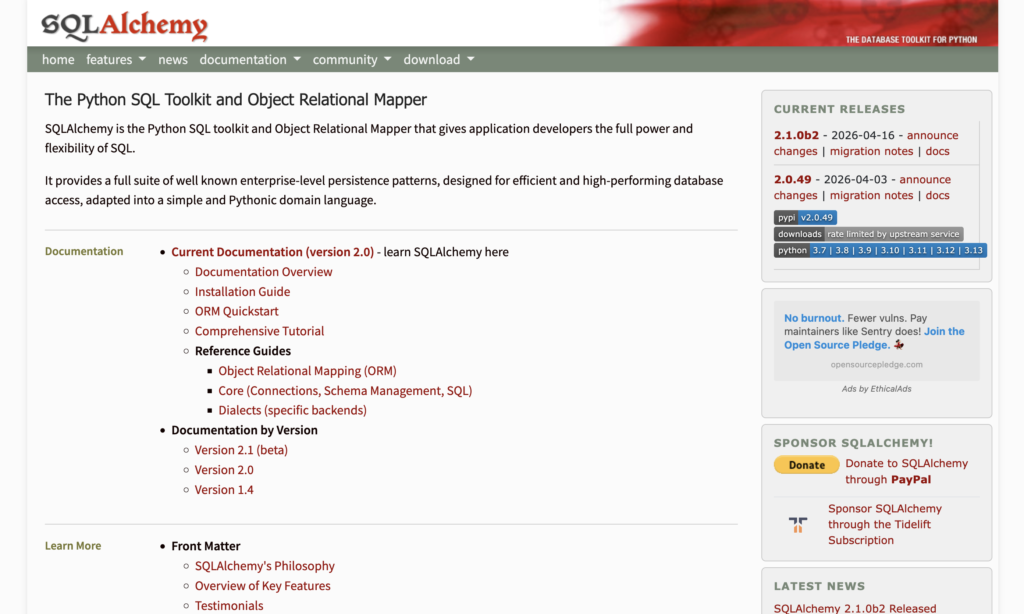Click the Front Matter heading
The width and height of the screenshot is (1024, 614).
click(206, 546)
